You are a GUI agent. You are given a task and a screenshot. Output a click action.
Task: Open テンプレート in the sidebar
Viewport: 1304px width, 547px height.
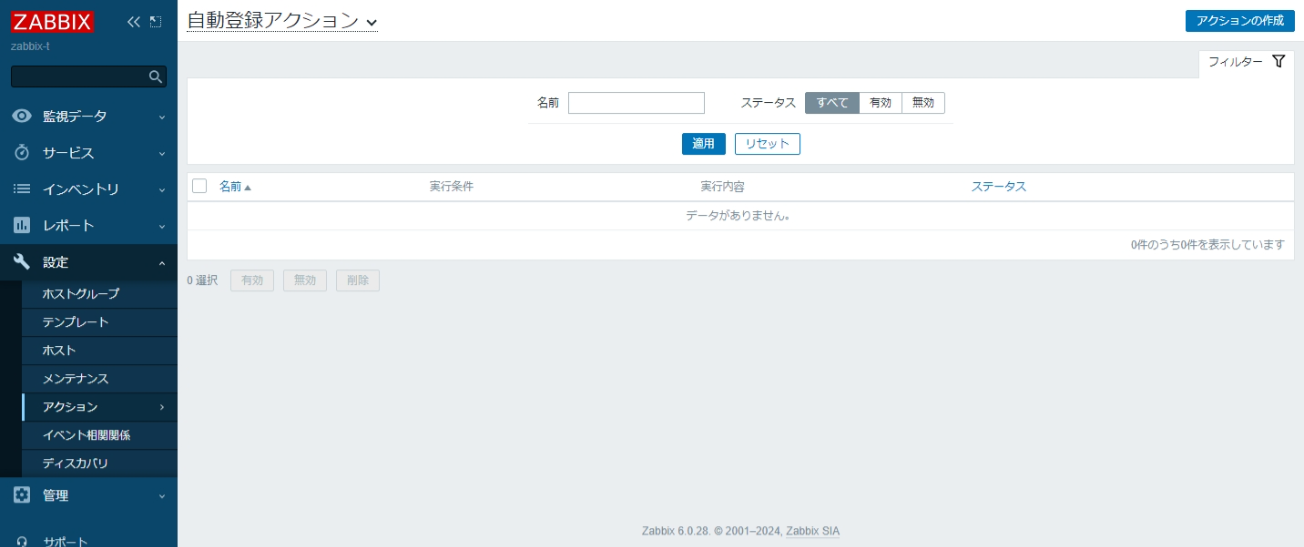tap(99, 322)
